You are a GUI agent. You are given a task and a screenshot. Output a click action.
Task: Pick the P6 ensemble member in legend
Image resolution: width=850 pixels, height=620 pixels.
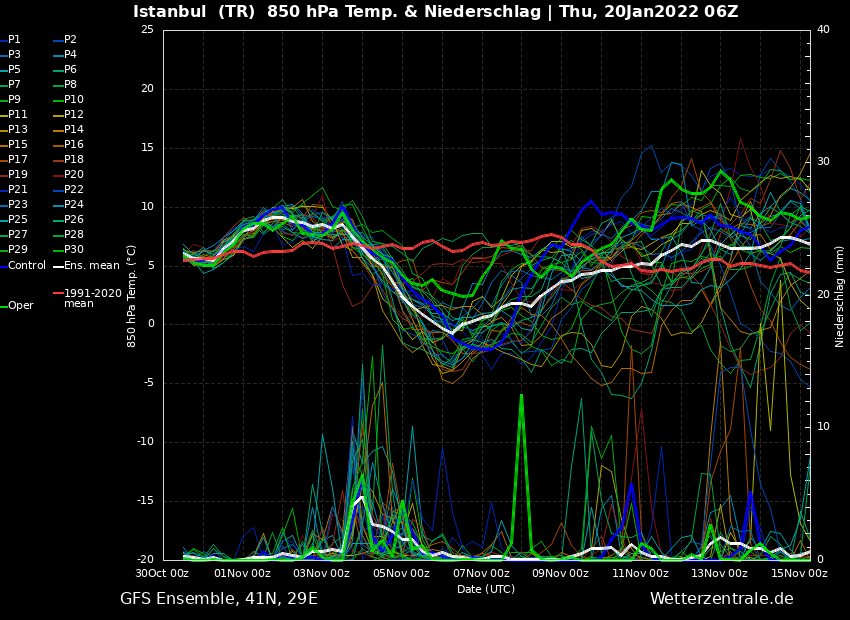[x=66, y=69]
